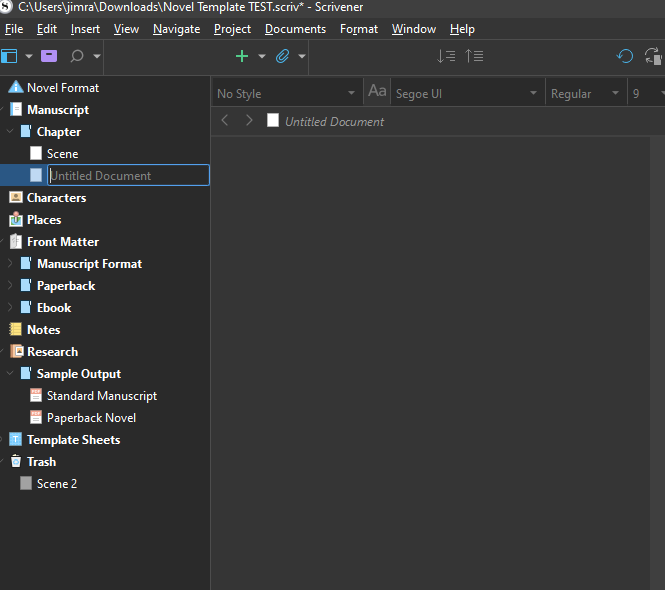Screen dimensions: 665x590
Task: Select the Notes folder
Action: pyautogui.click(x=43, y=330)
